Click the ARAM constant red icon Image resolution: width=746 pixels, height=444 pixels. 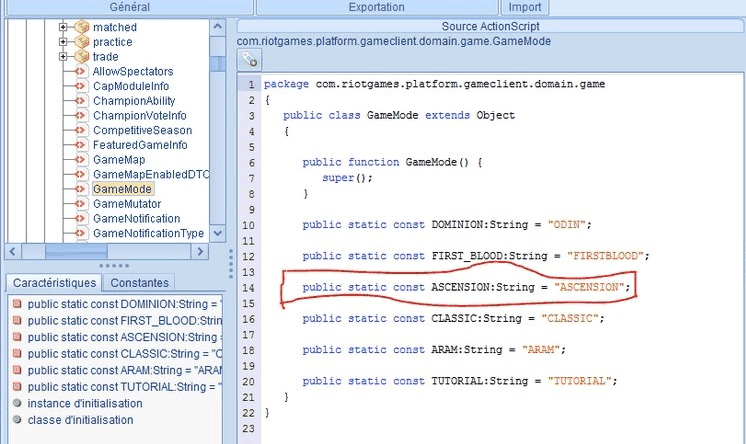tap(17, 370)
